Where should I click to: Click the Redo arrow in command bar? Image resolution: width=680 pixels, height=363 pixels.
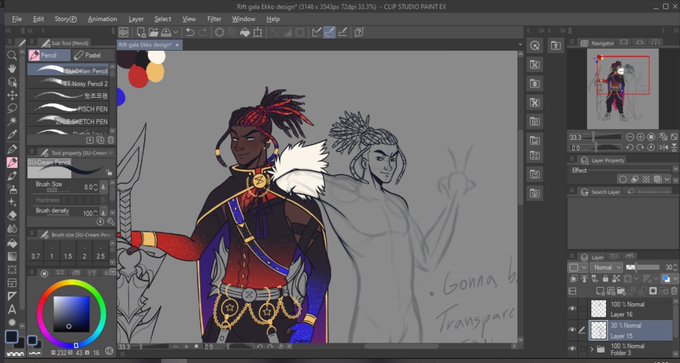click(x=203, y=32)
